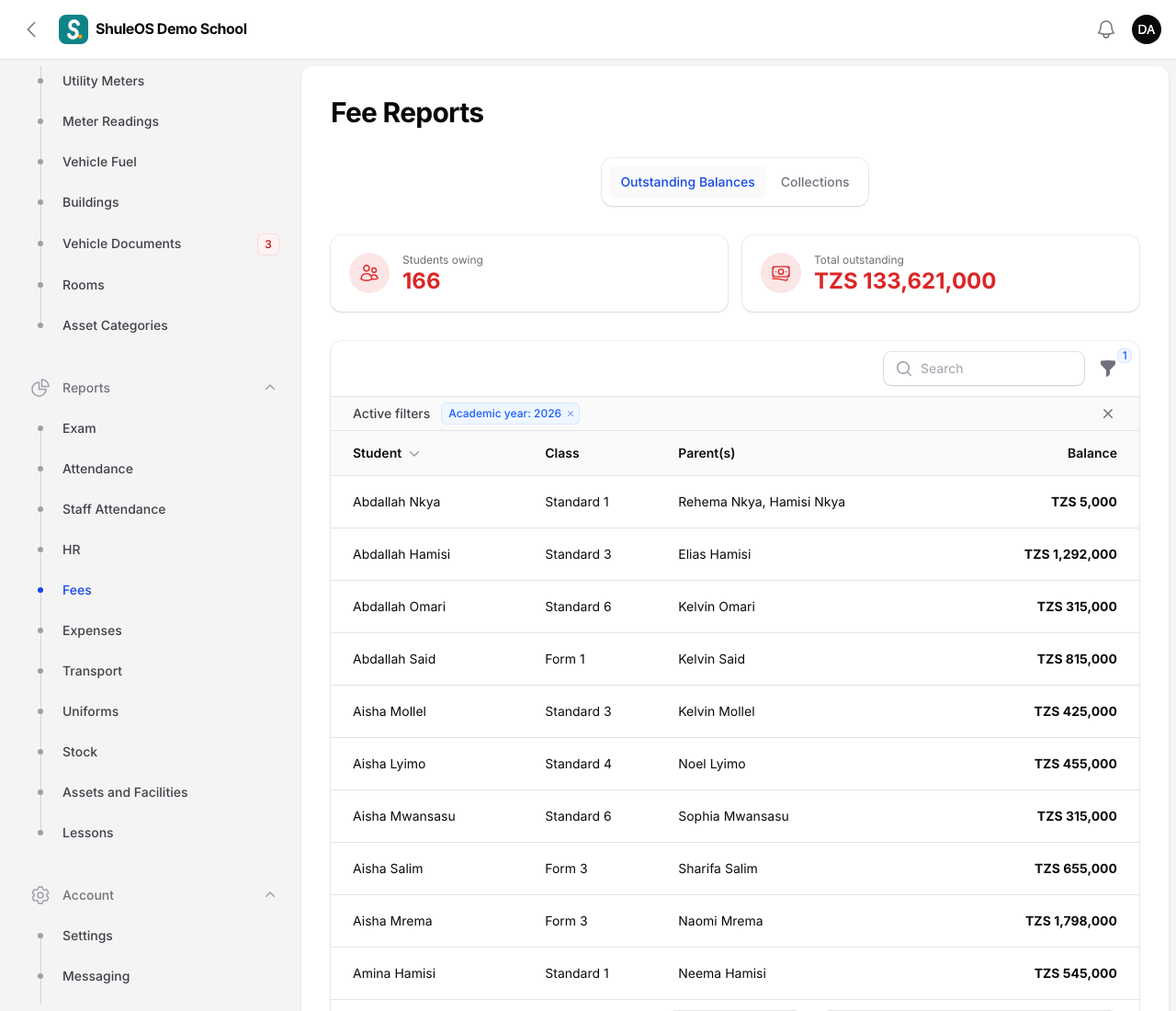Select the Fees report item
Viewport: 1176px width, 1011px height.
[x=77, y=590]
